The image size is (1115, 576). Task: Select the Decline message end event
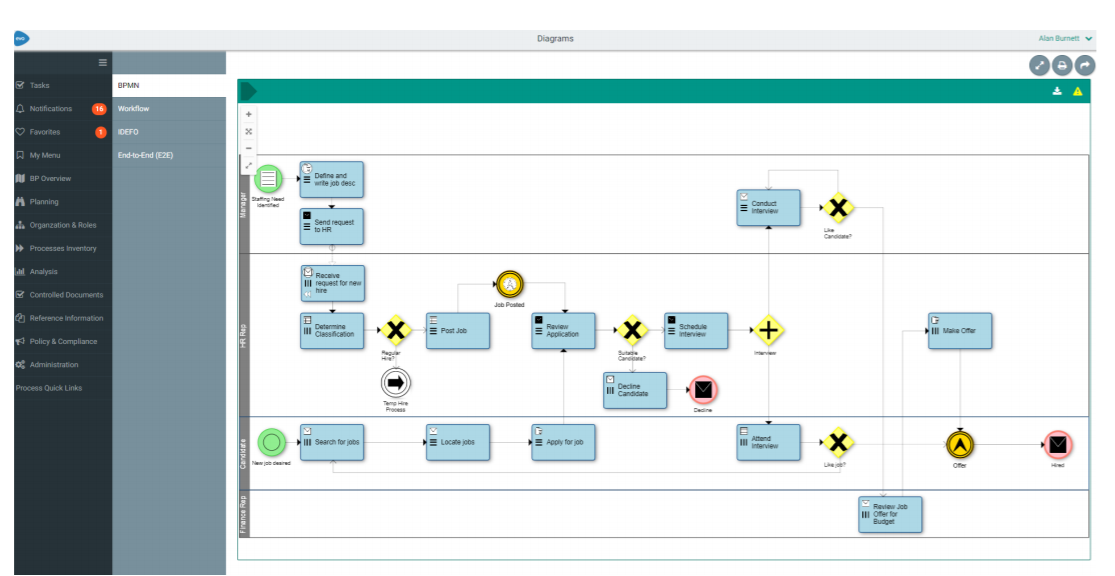click(x=703, y=390)
